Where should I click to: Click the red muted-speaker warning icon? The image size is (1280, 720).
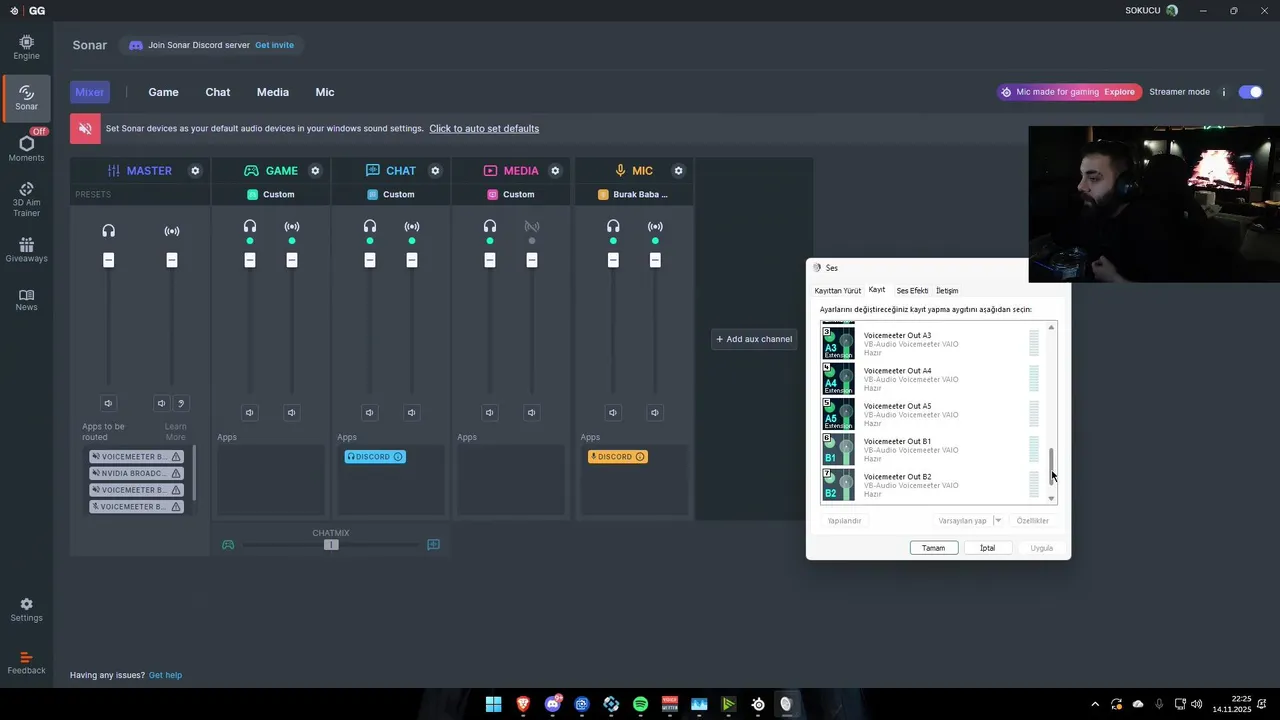tap(85, 129)
